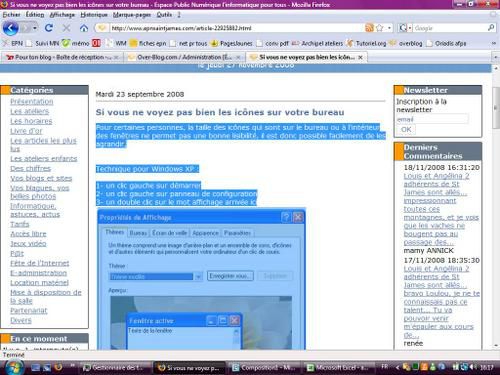Open the Marque-pages menu
This screenshot has width=500, height=375.
(x=132, y=15)
